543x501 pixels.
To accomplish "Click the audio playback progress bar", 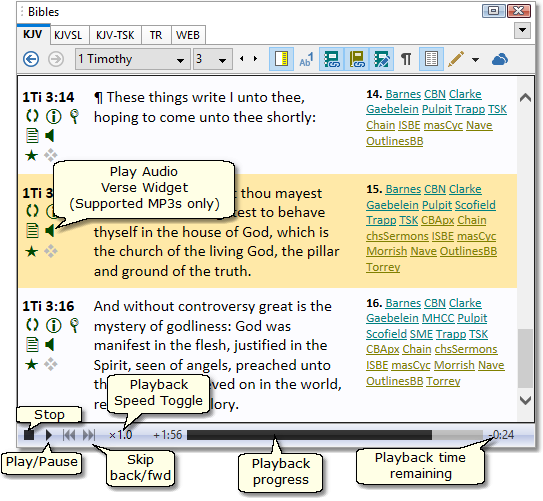I will 335,435.
